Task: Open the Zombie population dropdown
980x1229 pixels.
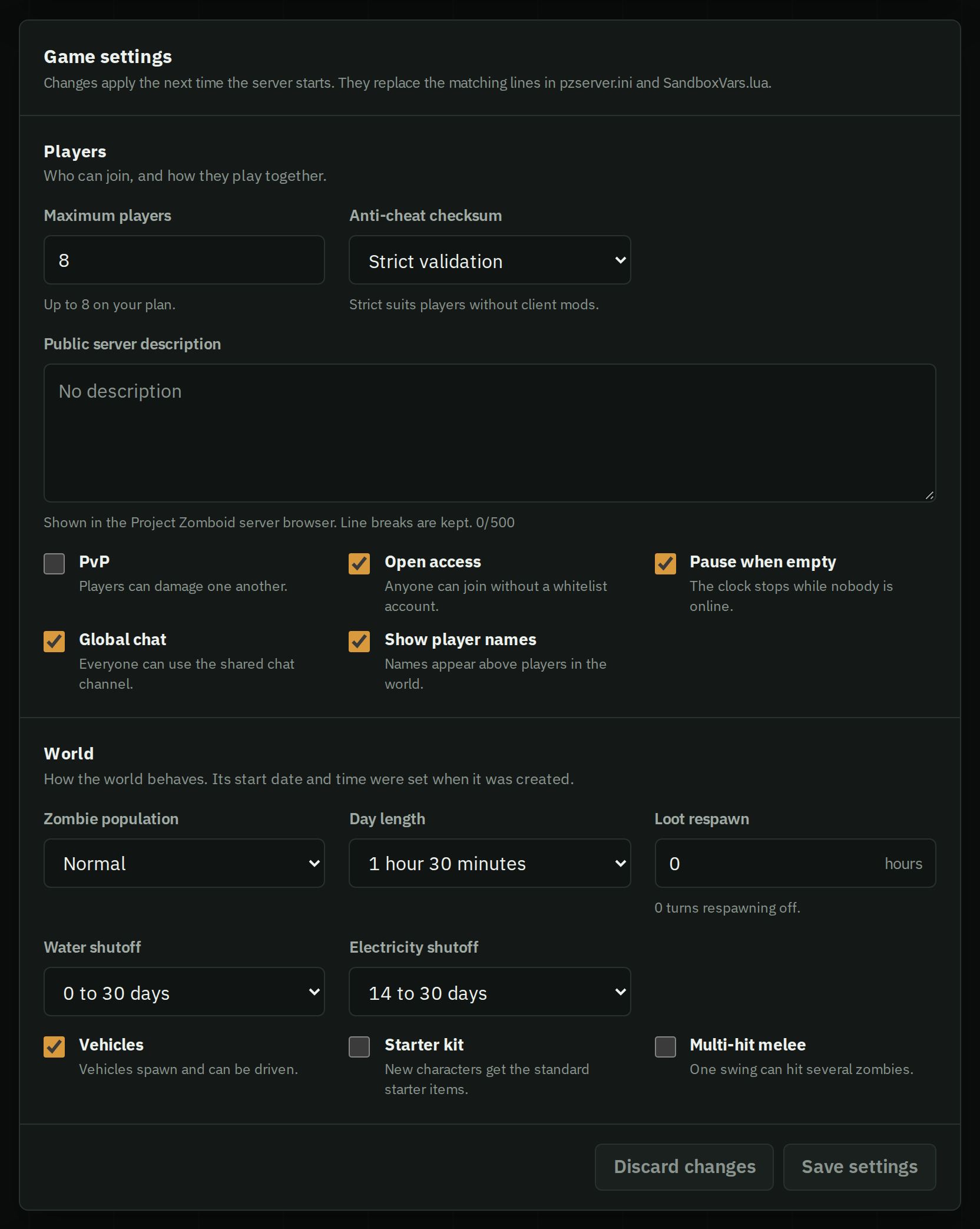Action: [x=184, y=863]
